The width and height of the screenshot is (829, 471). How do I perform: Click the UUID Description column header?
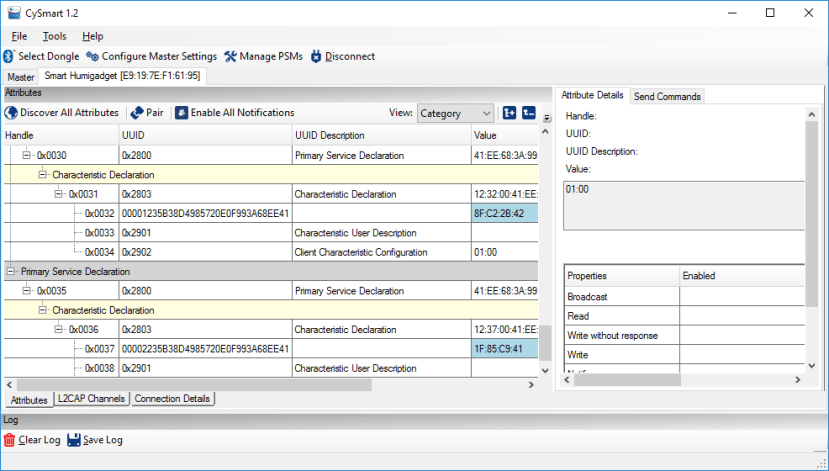tap(382, 135)
